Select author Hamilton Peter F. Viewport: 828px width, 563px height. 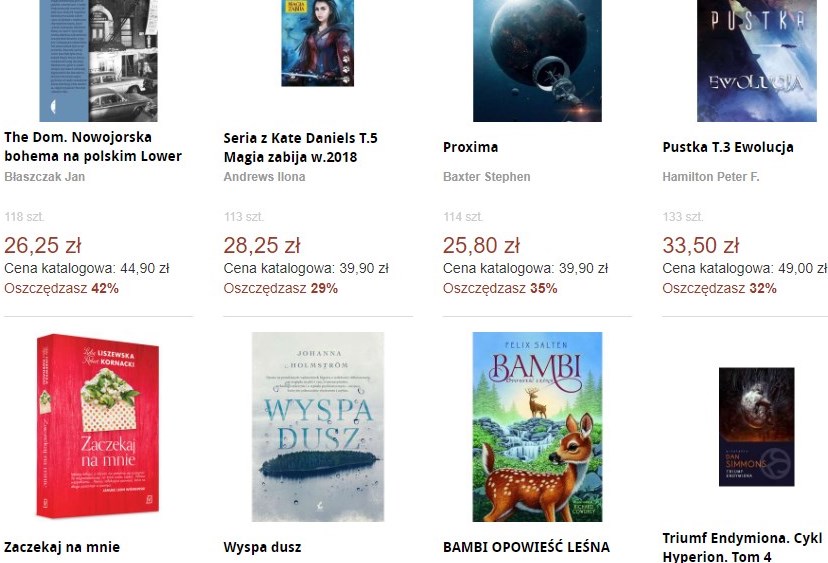pyautogui.click(x=711, y=177)
